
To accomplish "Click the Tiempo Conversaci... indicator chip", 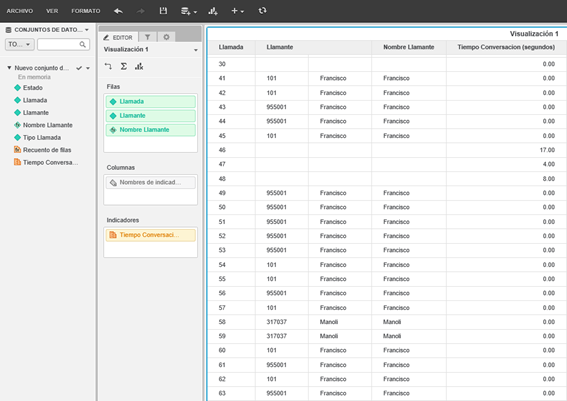I will pyautogui.click(x=150, y=235).
